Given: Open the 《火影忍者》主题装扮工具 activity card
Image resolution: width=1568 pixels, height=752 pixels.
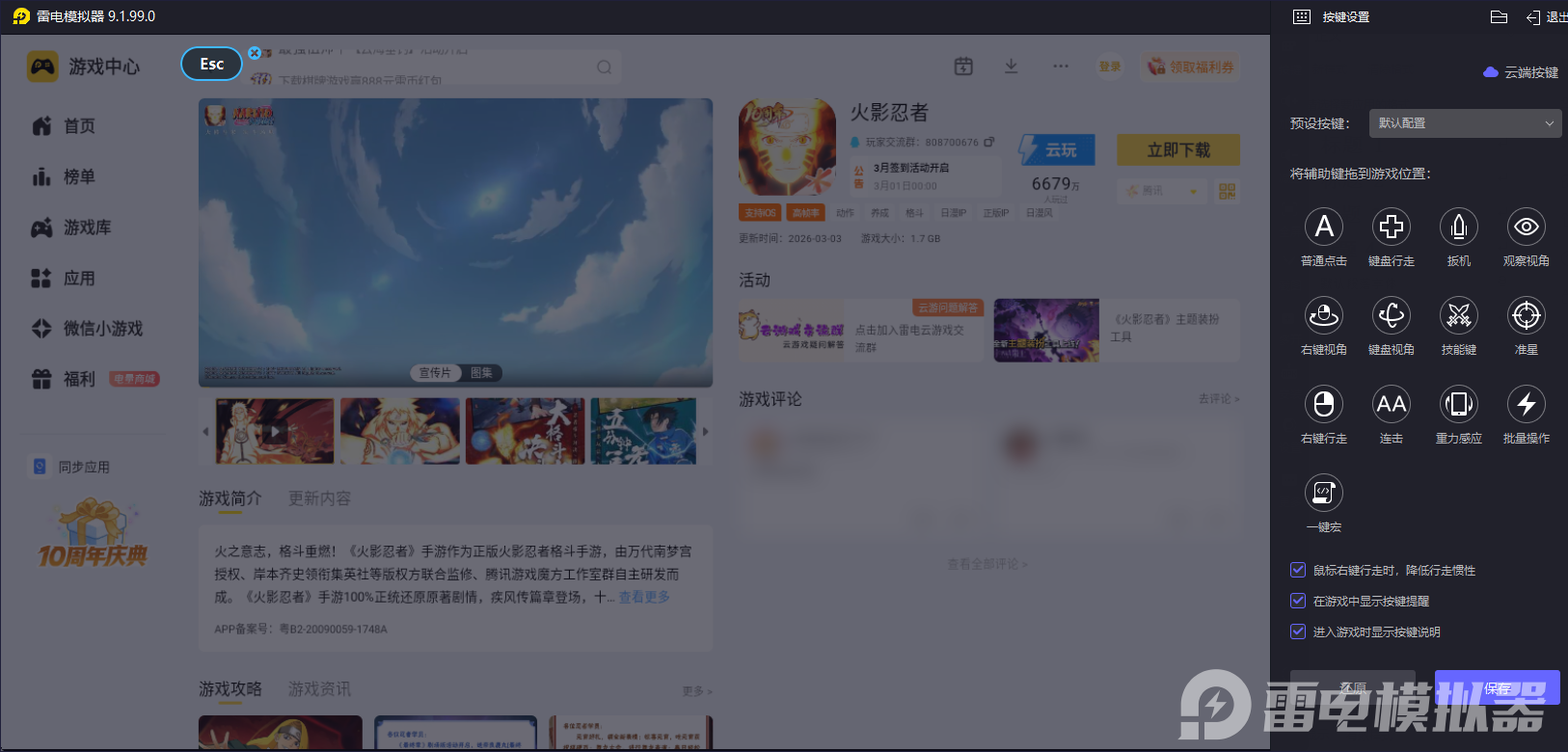Looking at the screenshot, I should 1117,330.
